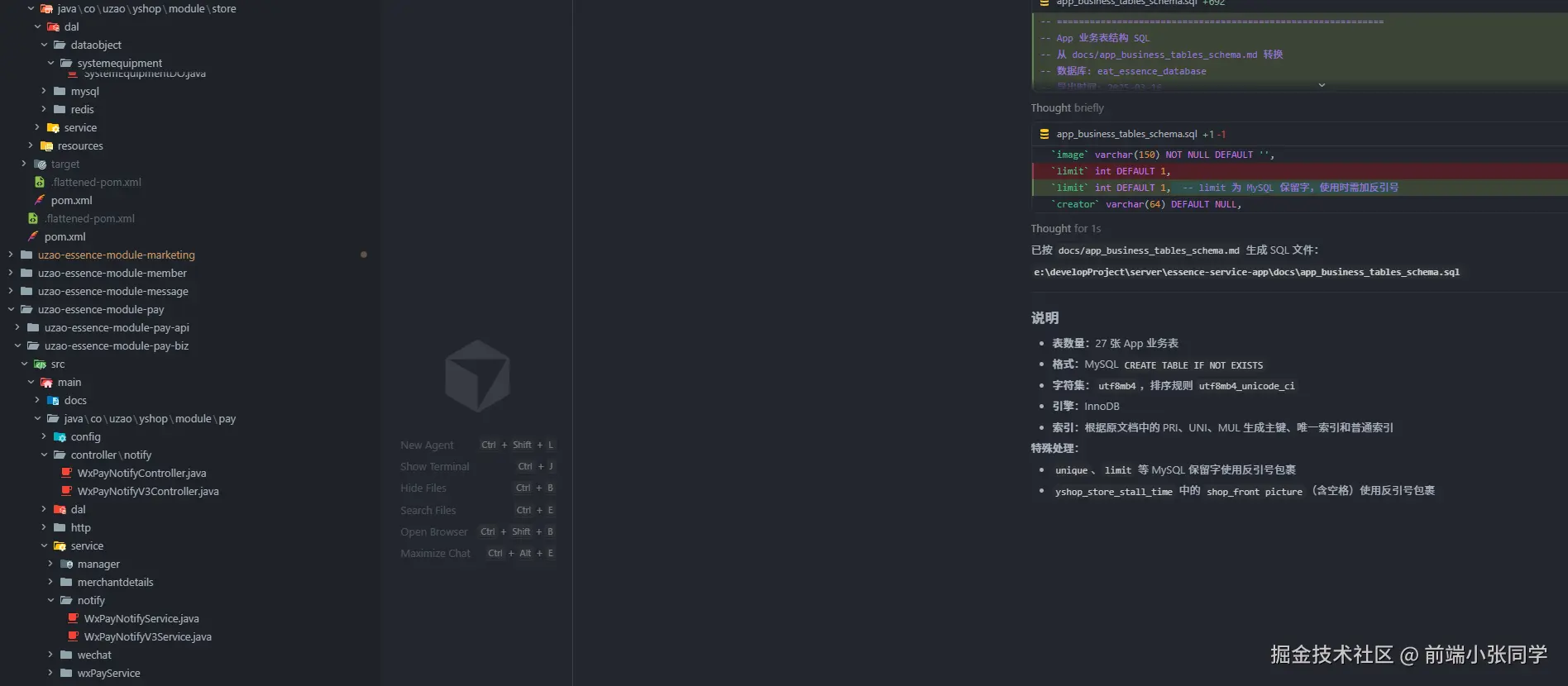Select Show Terminal shortcut entry
The image size is (1568, 686).
coord(477,466)
